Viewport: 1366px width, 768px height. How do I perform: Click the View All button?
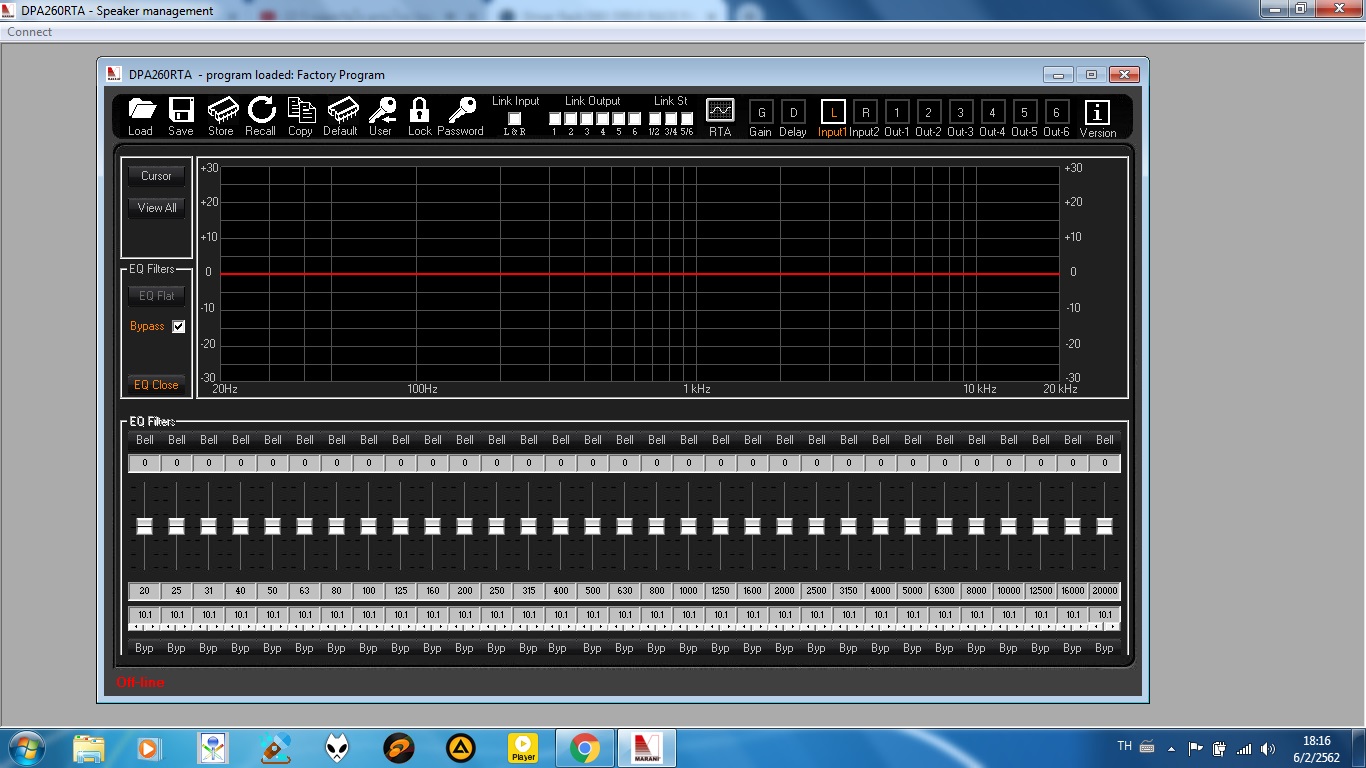[157, 208]
